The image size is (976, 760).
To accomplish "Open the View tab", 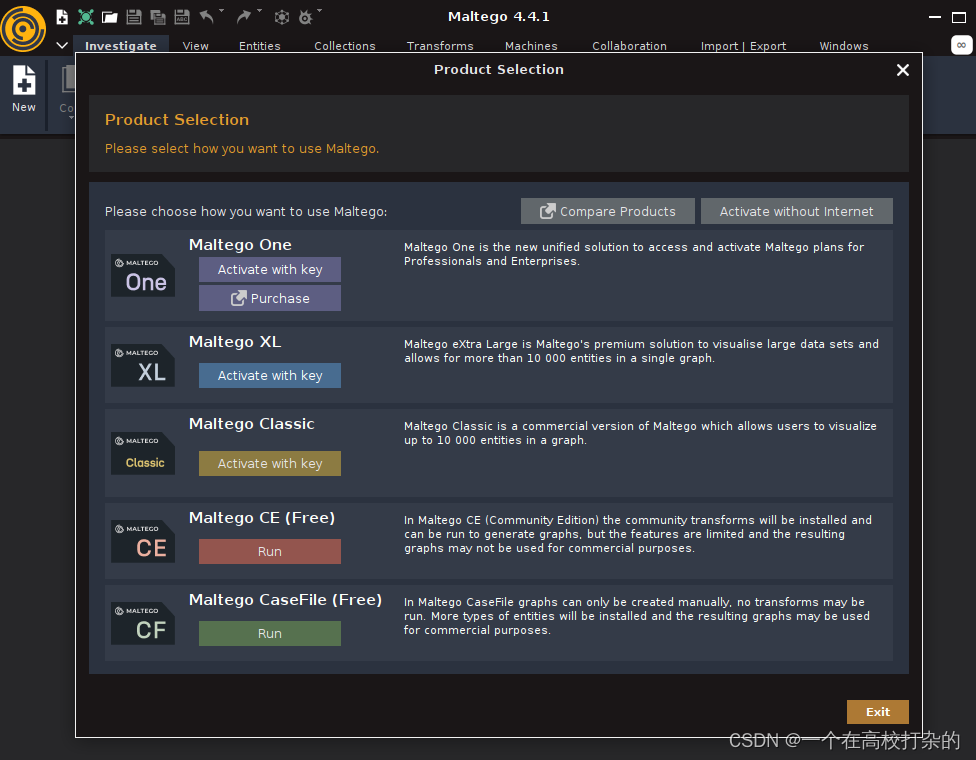I will click(195, 46).
